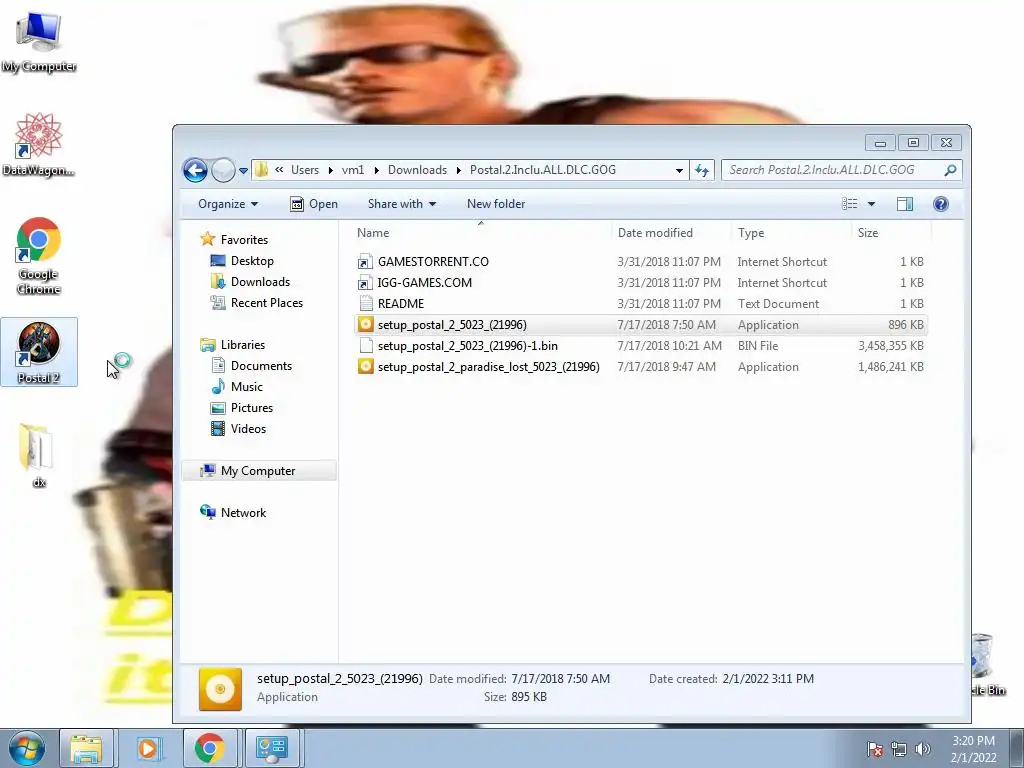Click the large installer thumbnail in the details pane
Viewport: 1024px width, 768px height.
(x=220, y=689)
